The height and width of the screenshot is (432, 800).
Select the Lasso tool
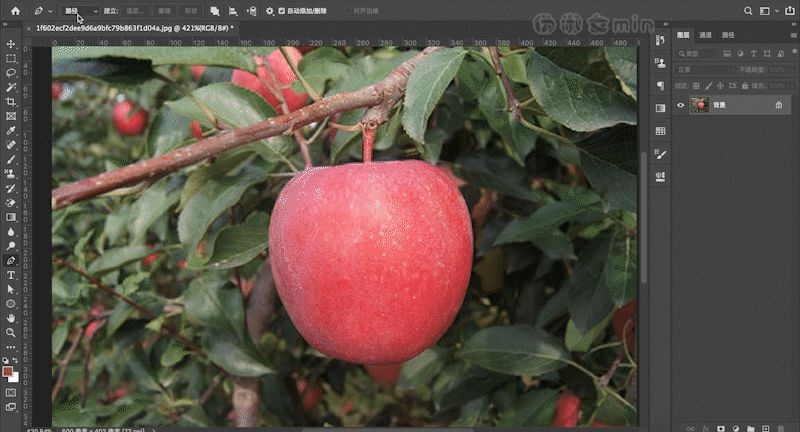click(11, 73)
